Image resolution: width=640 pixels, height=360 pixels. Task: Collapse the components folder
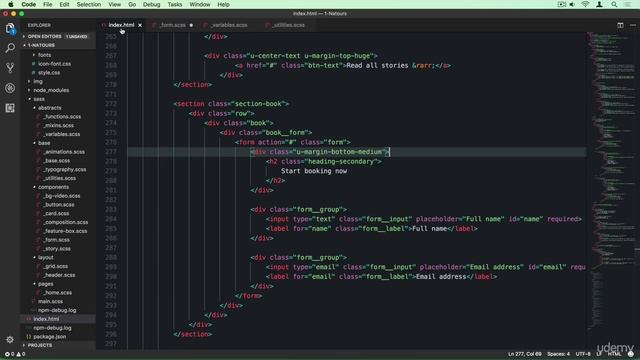pyautogui.click(x=53, y=187)
